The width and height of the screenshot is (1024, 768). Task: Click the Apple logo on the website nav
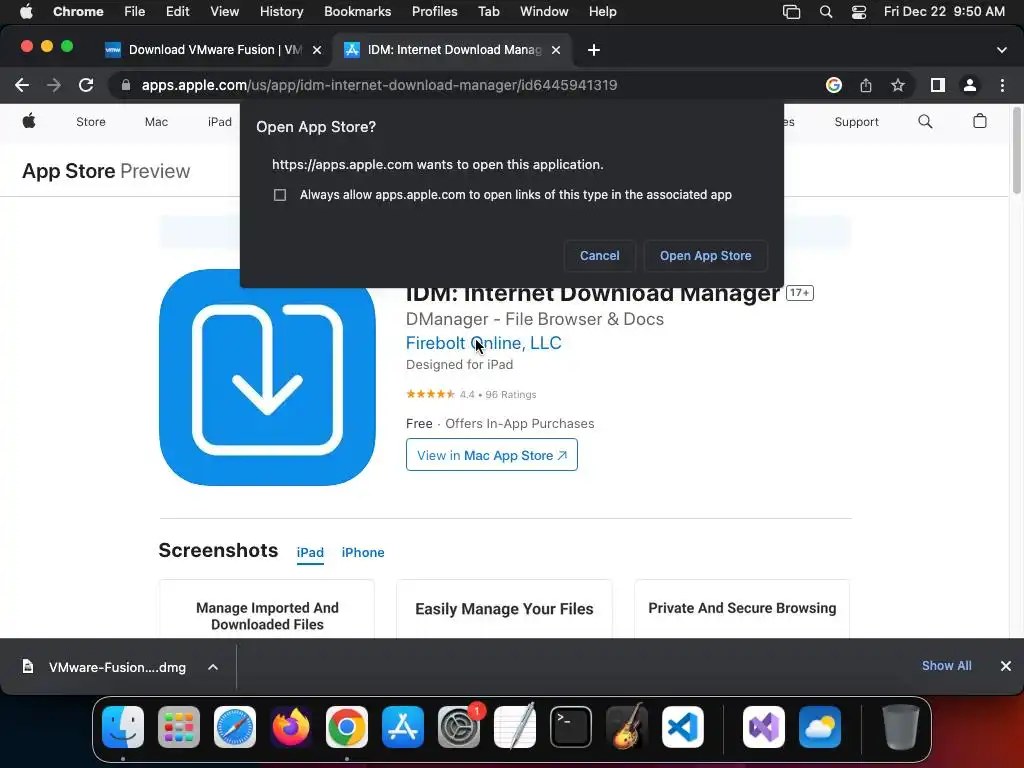(29, 121)
